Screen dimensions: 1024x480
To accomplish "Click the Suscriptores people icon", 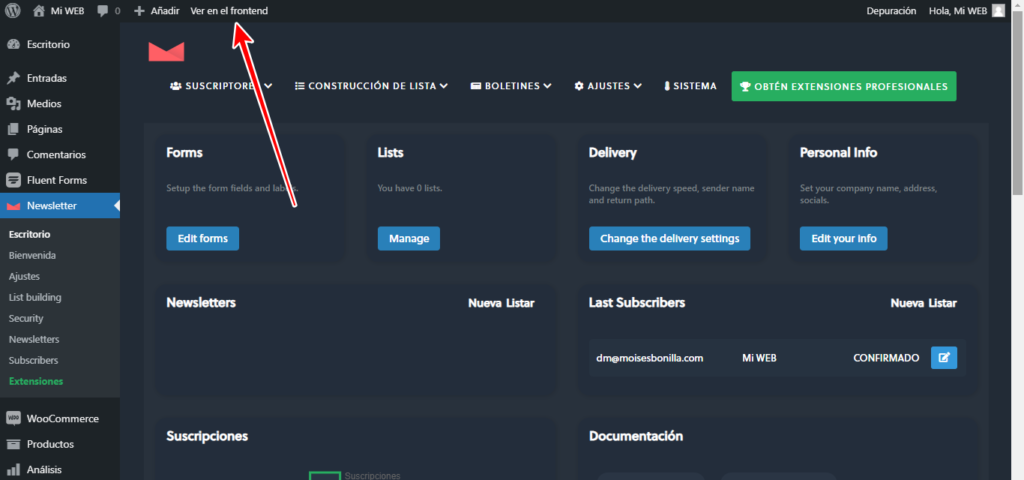I will pyautogui.click(x=176, y=86).
